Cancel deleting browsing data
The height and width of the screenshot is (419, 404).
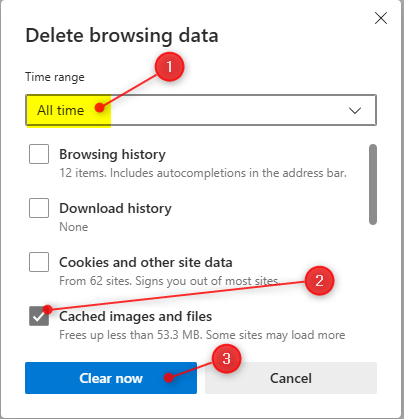(291, 378)
